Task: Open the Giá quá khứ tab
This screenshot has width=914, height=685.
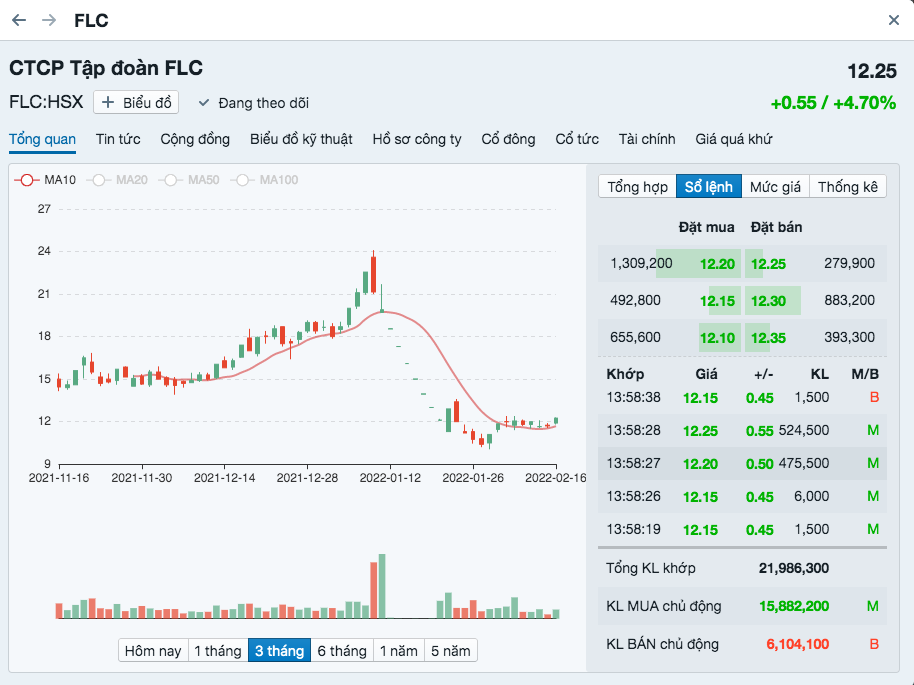Action: [x=733, y=139]
